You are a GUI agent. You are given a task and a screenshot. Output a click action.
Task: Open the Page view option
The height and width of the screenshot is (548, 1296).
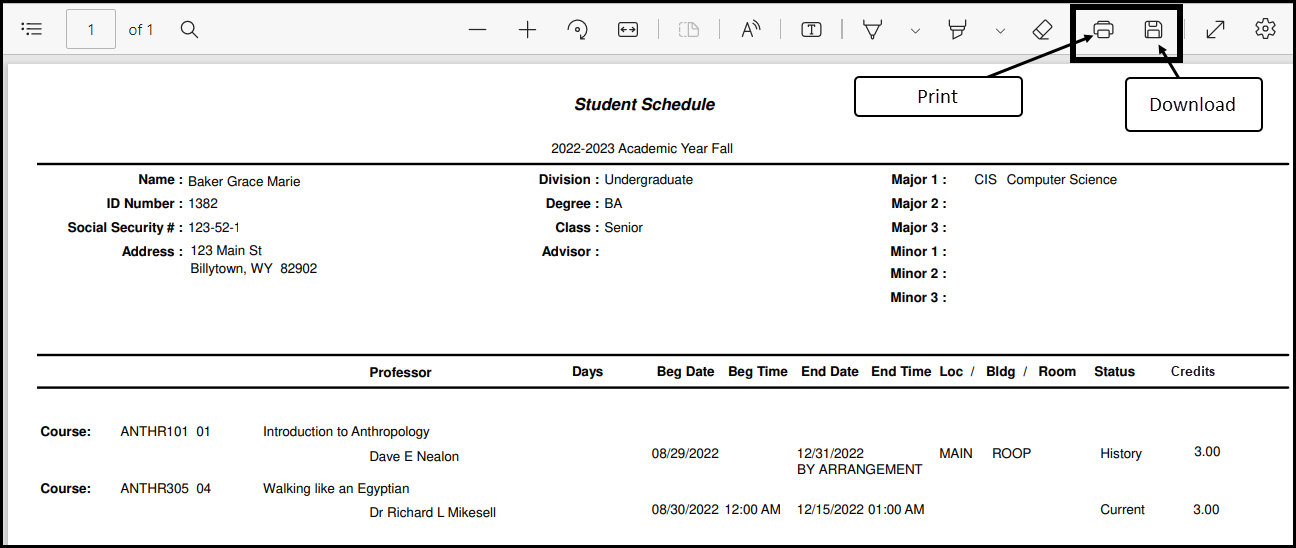(689, 30)
